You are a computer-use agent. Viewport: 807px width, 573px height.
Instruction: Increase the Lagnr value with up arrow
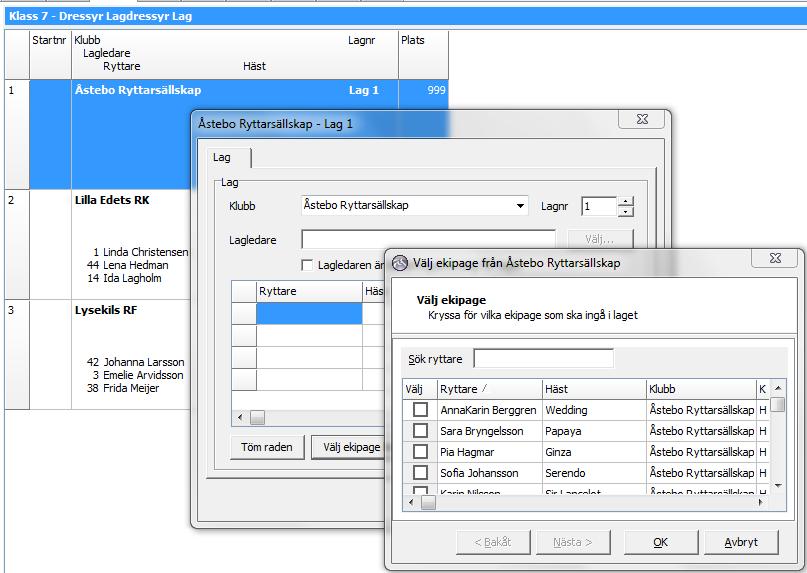coord(625,201)
